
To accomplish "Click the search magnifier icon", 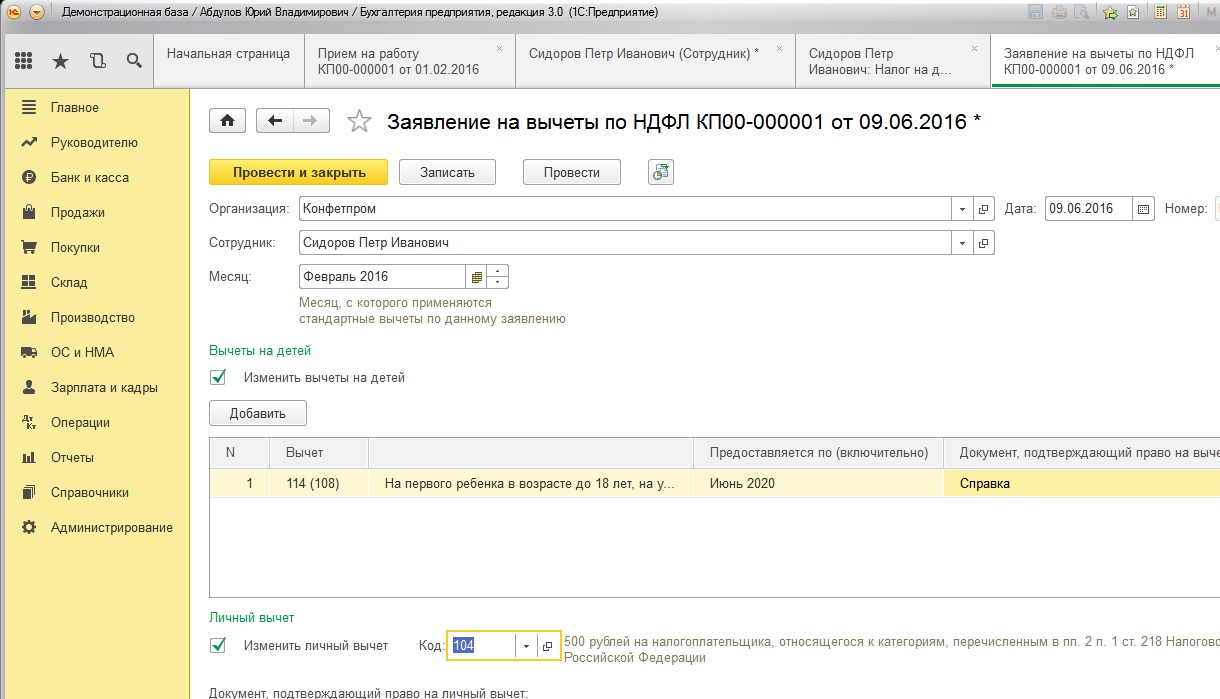I will 134,61.
